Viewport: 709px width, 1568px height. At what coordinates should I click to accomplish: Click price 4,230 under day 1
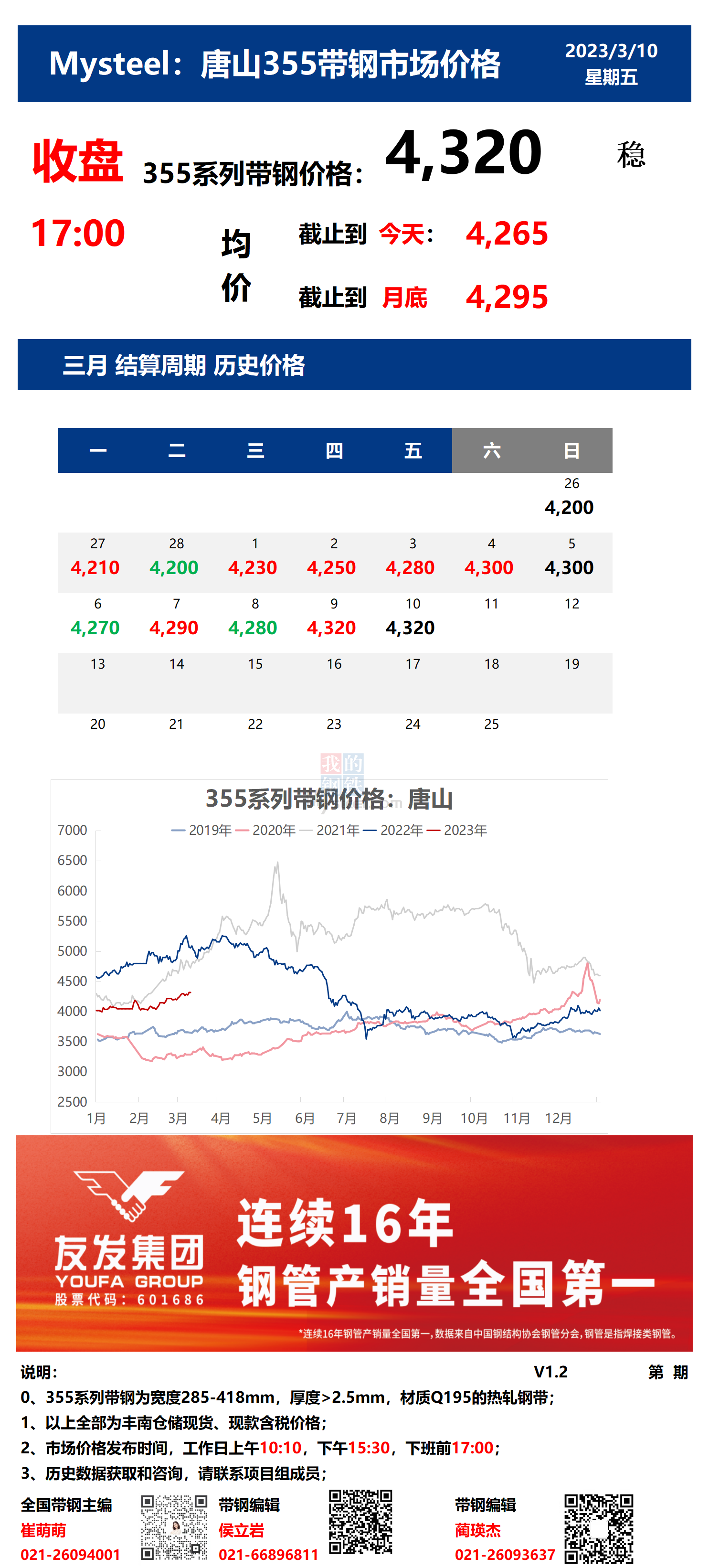(x=253, y=568)
